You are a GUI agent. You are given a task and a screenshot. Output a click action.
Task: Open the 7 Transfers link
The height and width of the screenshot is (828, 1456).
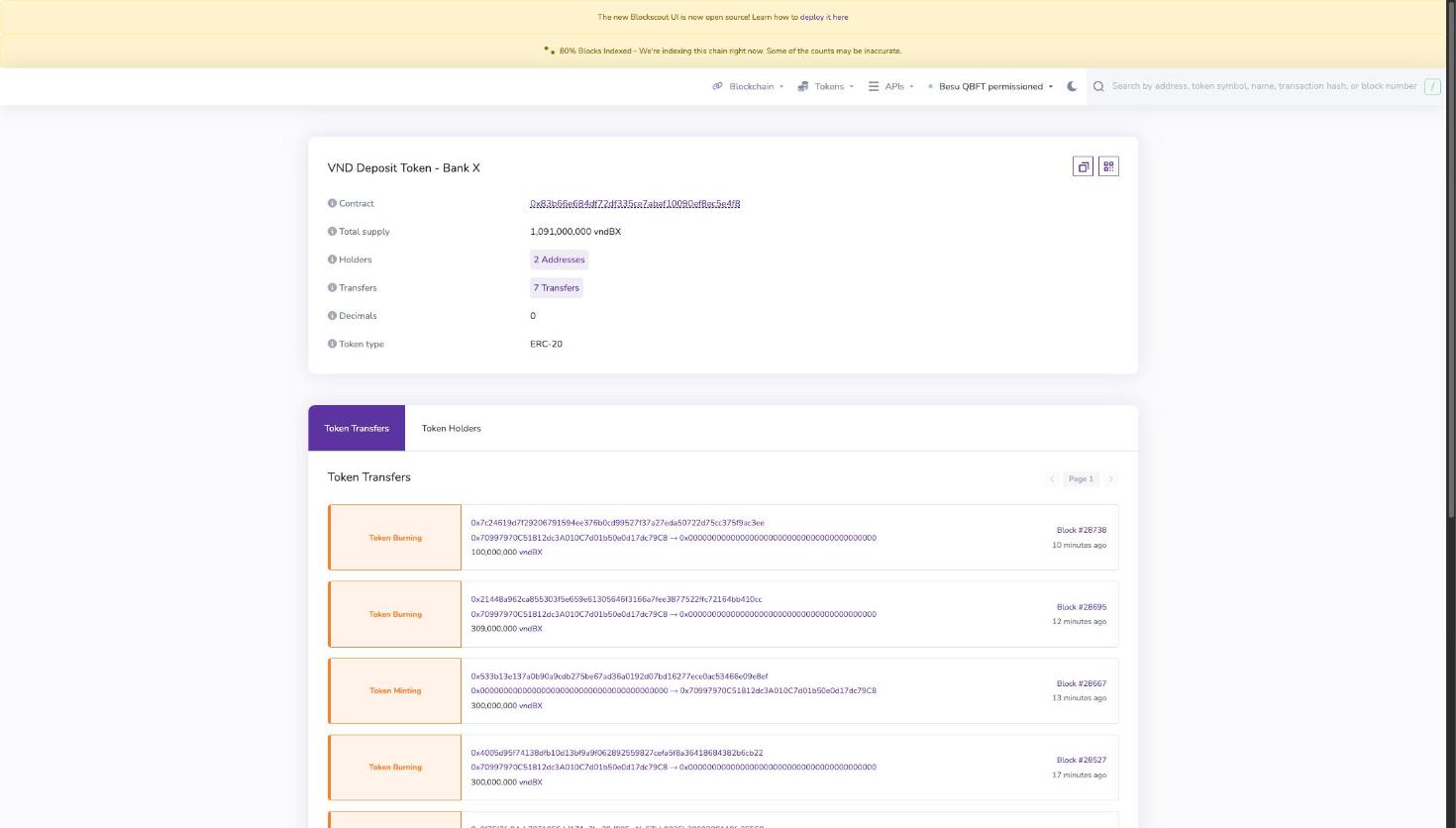[557, 287]
